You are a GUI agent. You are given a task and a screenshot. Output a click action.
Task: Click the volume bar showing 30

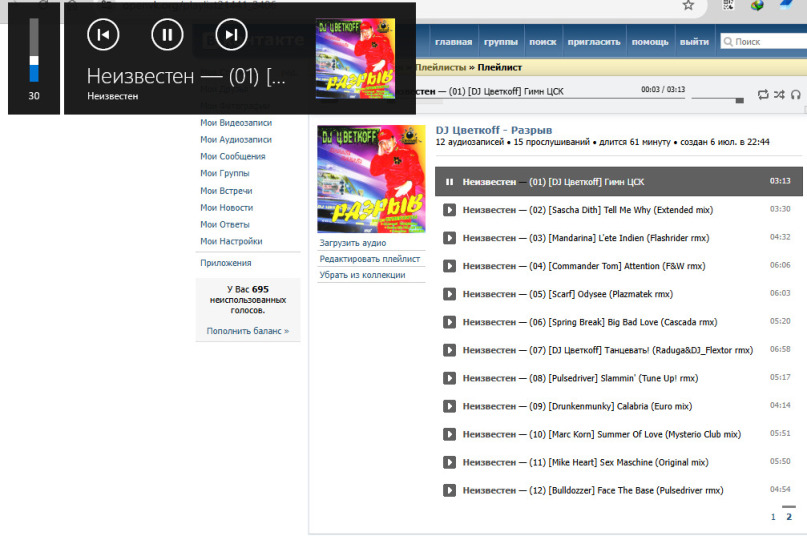point(34,50)
